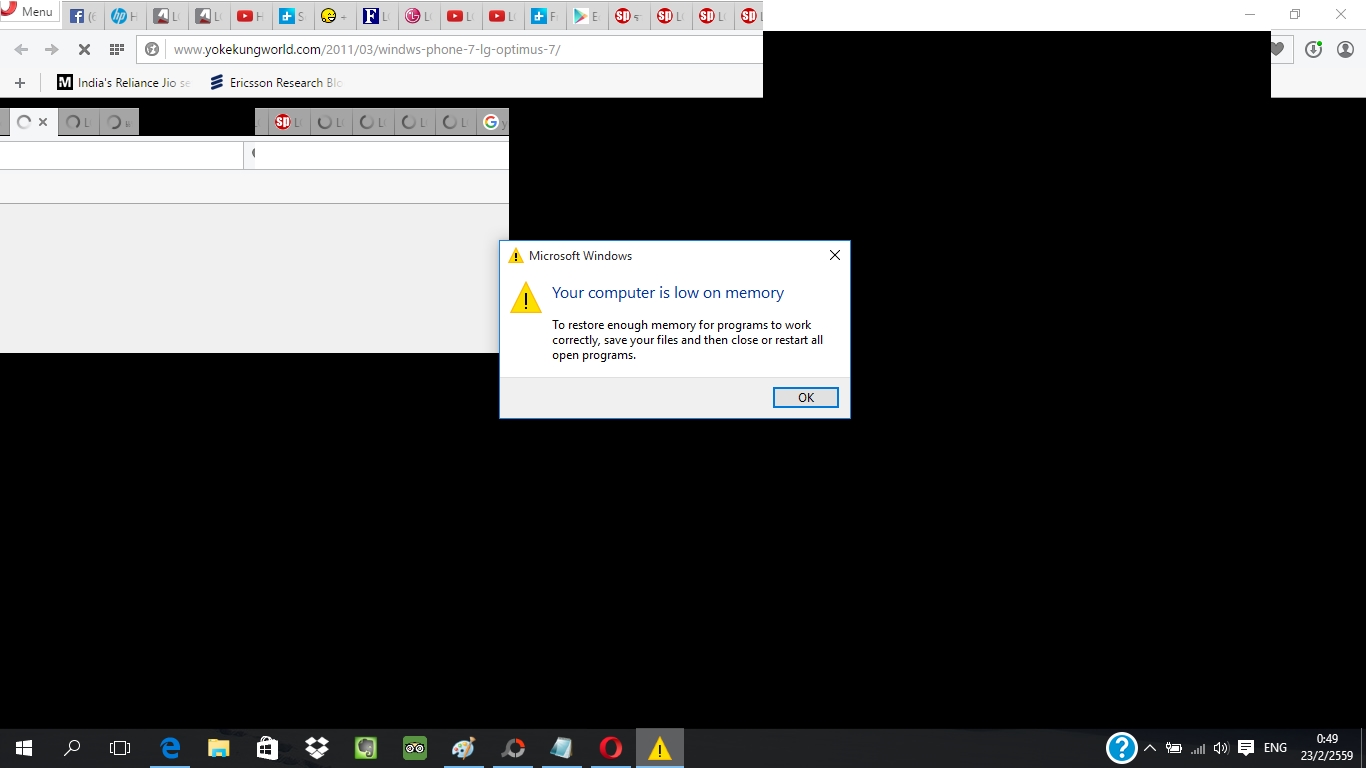Open the Ericsson Research Blog bookmark
Viewport: 1366px width, 768px height.
point(277,83)
